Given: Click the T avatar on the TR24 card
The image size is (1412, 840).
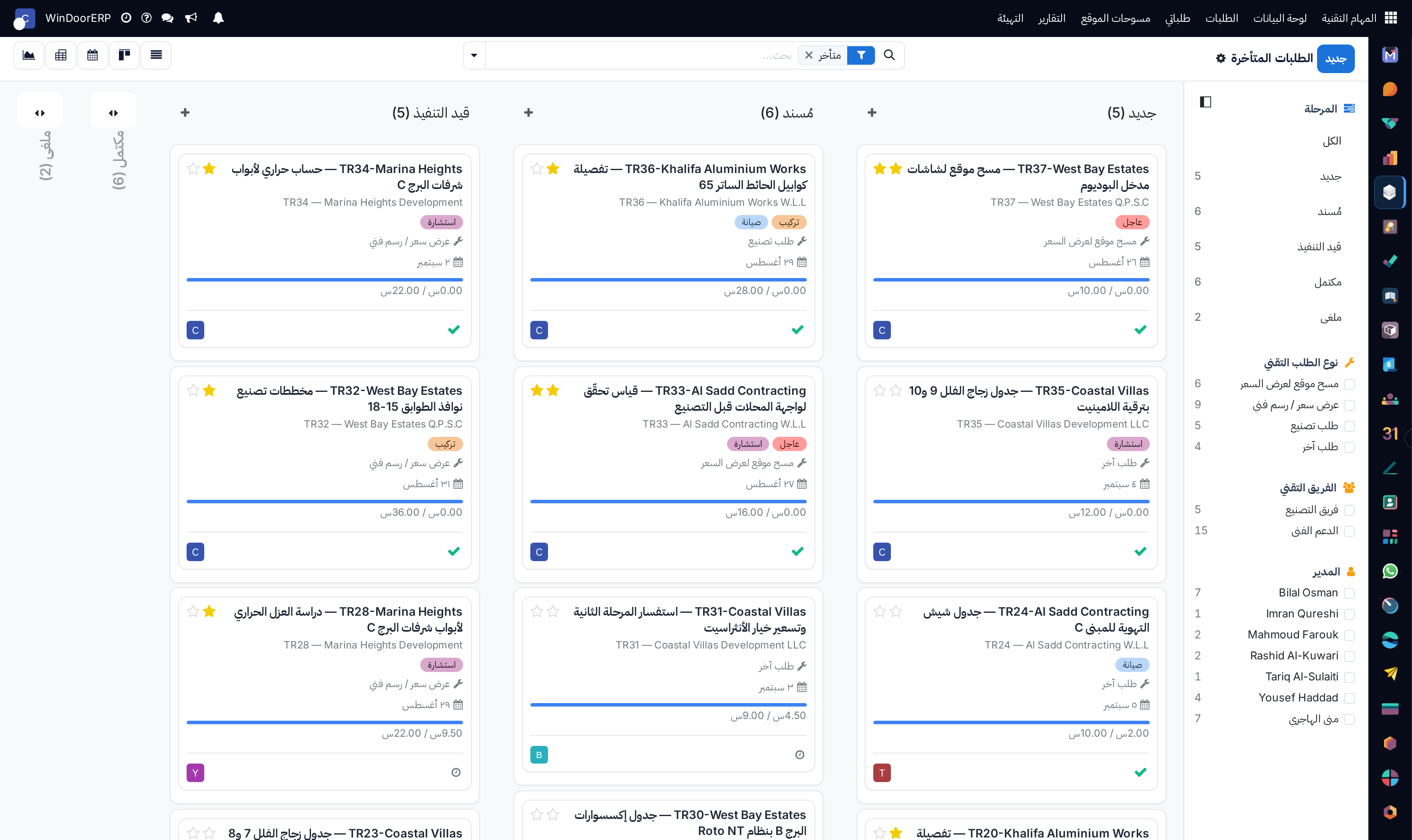Looking at the screenshot, I should coord(882,773).
